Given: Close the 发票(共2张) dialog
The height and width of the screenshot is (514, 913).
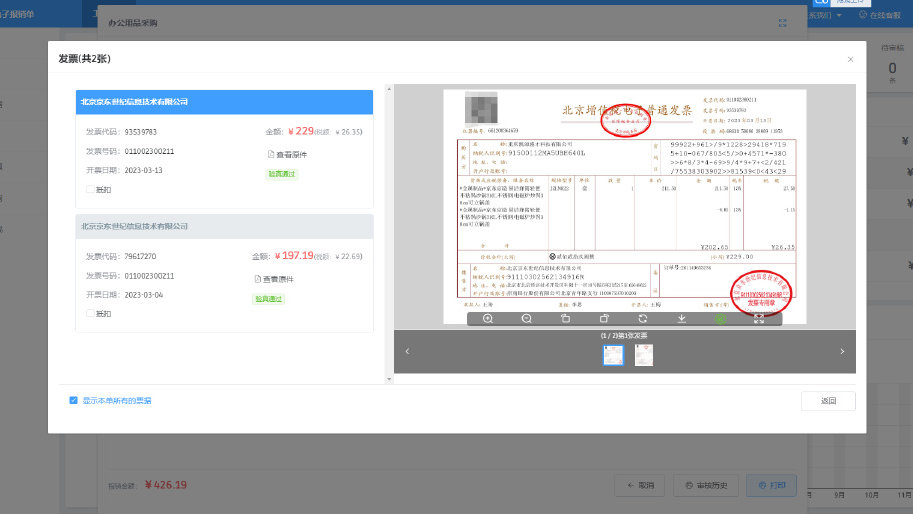Looking at the screenshot, I should coord(850,59).
